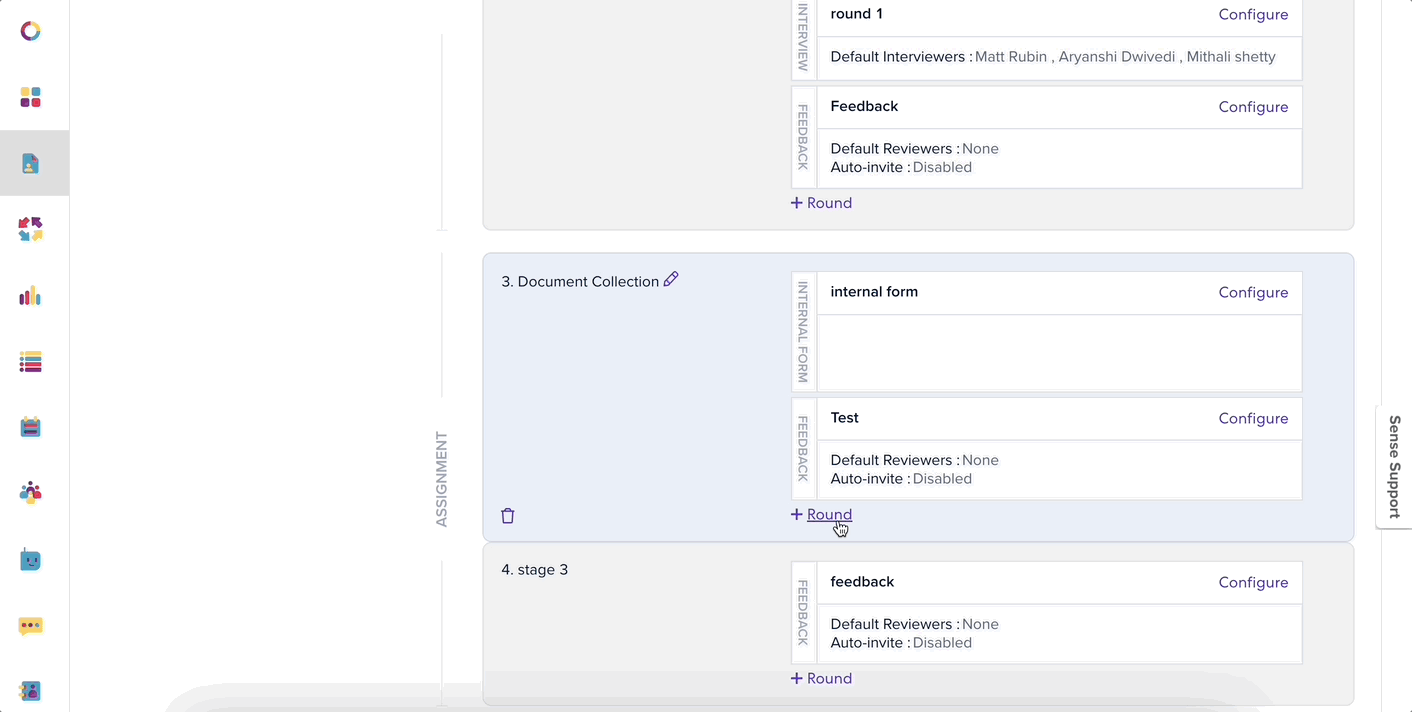1412x712 pixels.
Task: Click the people group icon in the sidebar
Action: [x=30, y=493]
